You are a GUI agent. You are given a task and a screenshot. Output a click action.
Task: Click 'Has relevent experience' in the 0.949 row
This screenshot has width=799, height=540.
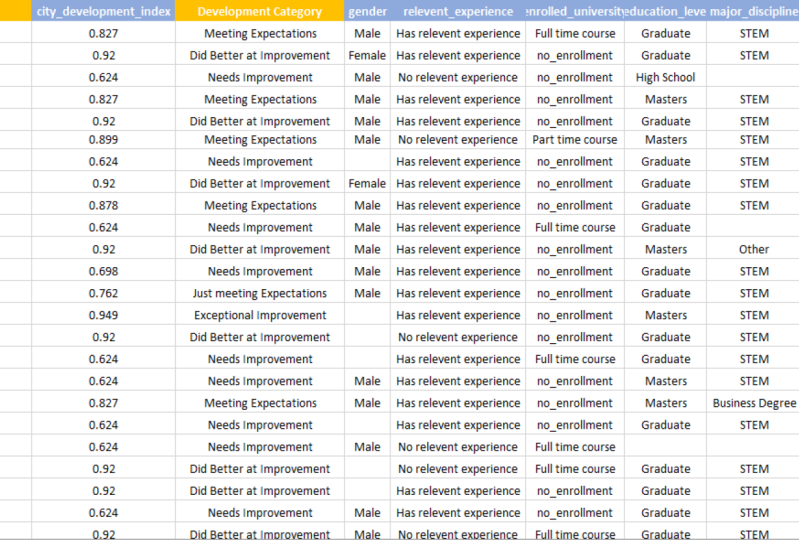pos(458,315)
